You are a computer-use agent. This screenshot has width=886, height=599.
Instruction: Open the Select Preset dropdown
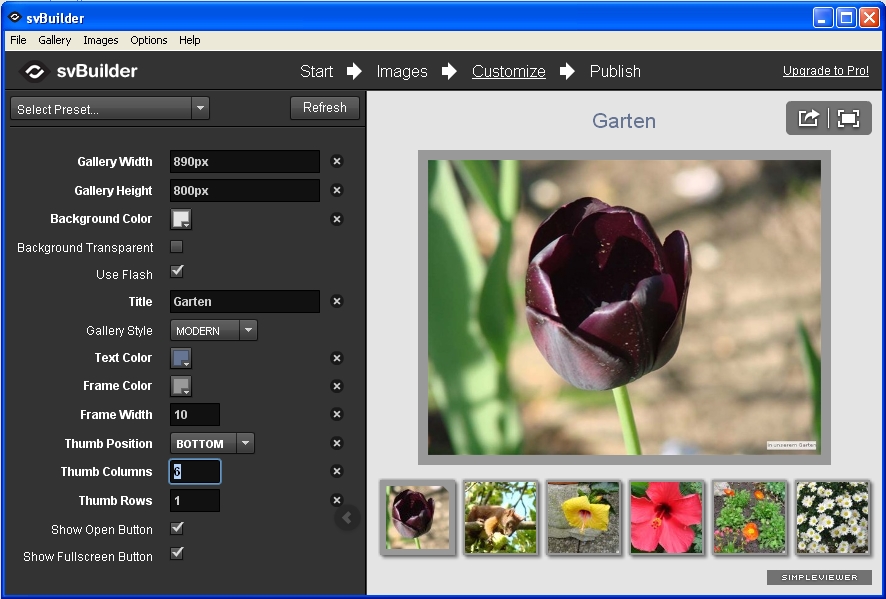(110, 109)
